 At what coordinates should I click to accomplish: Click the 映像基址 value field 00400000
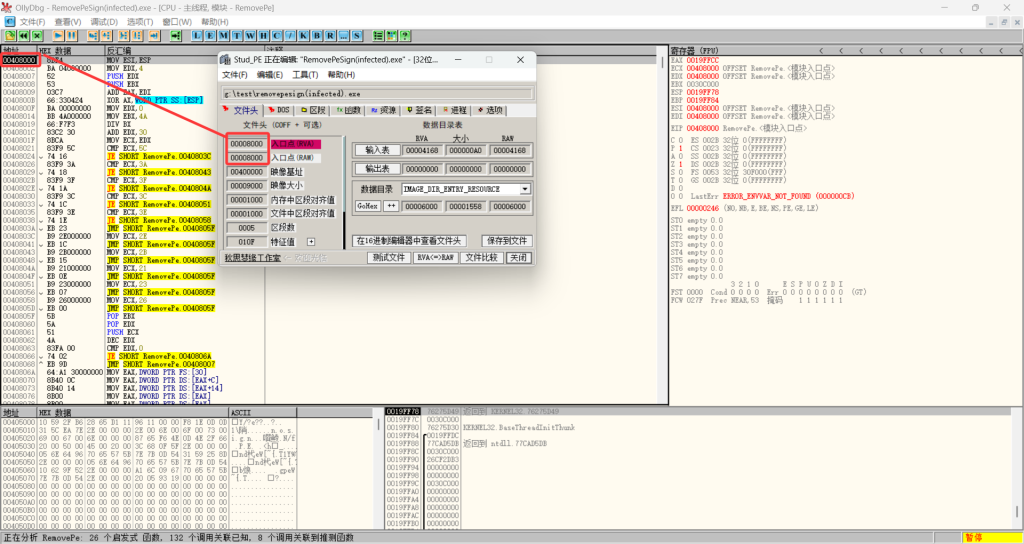[x=246, y=172]
